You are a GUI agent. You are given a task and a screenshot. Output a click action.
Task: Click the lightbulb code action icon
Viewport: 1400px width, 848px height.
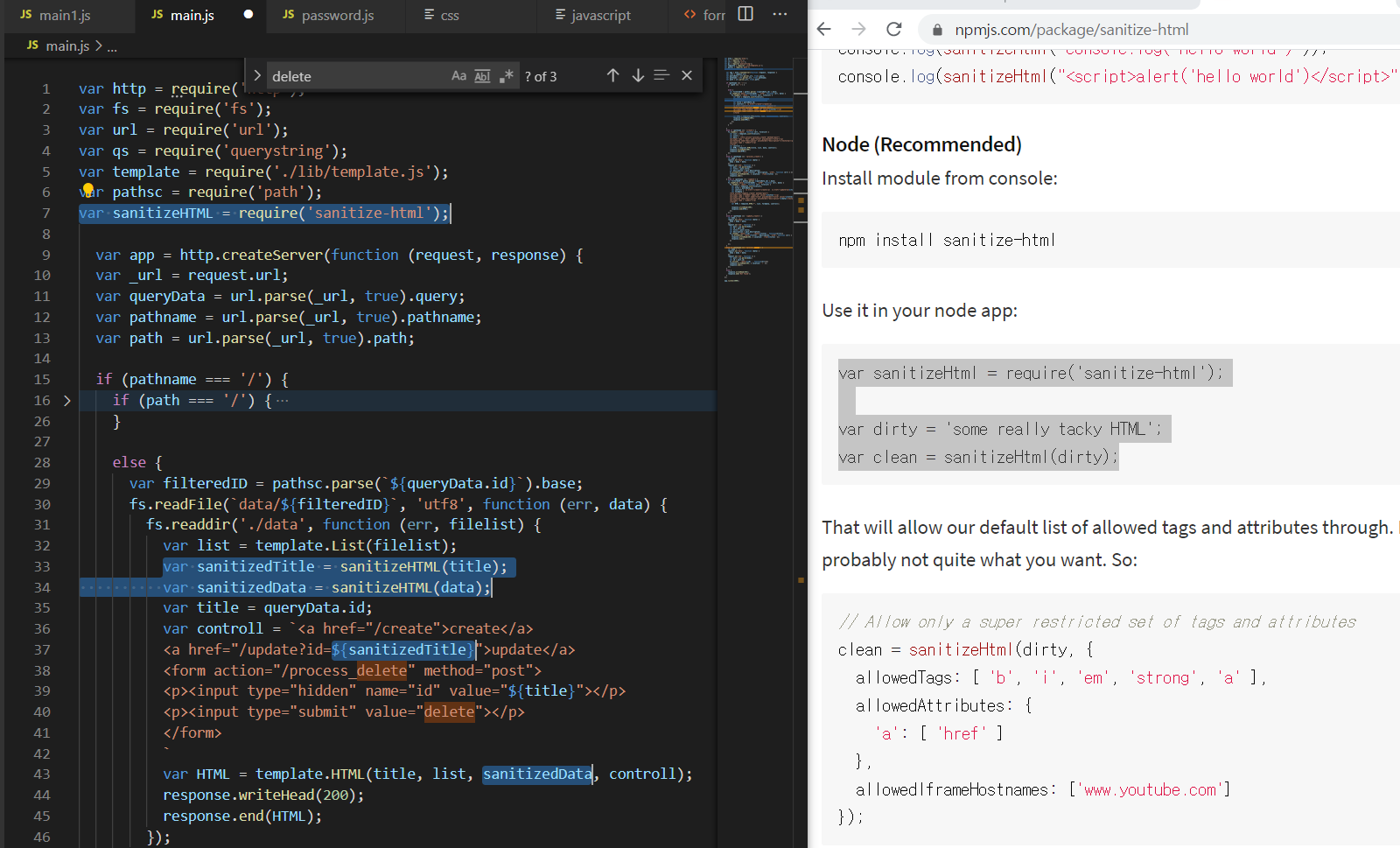coord(88,189)
